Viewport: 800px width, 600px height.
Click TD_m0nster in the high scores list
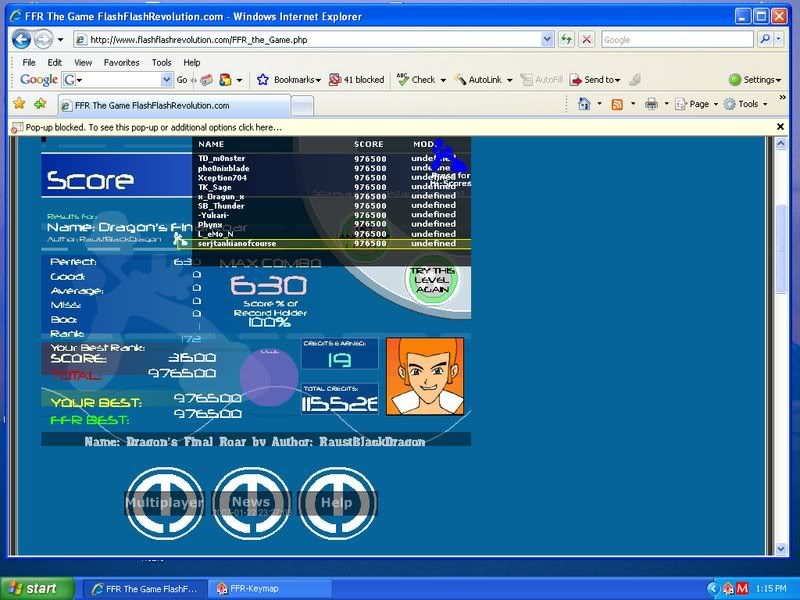(x=221, y=159)
